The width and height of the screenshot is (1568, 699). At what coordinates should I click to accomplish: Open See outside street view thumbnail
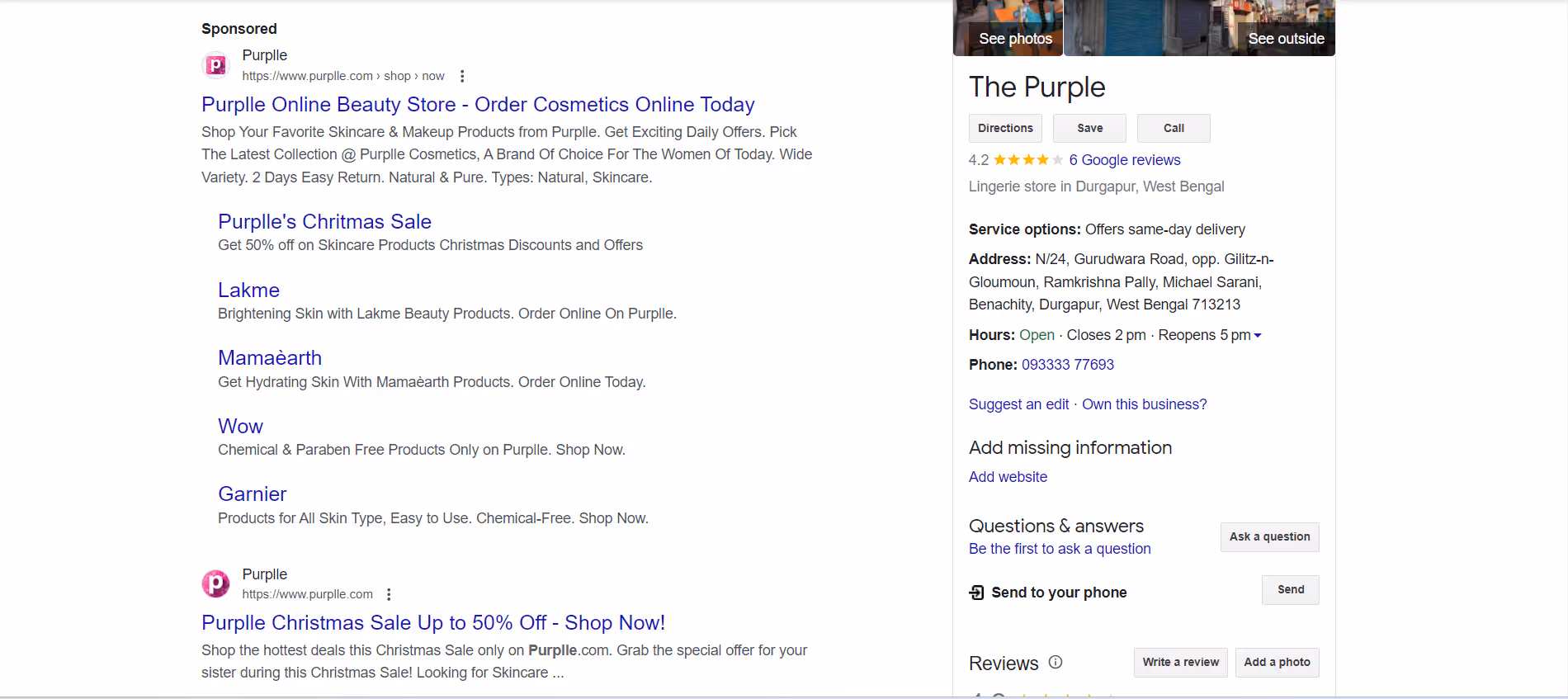point(1199,28)
